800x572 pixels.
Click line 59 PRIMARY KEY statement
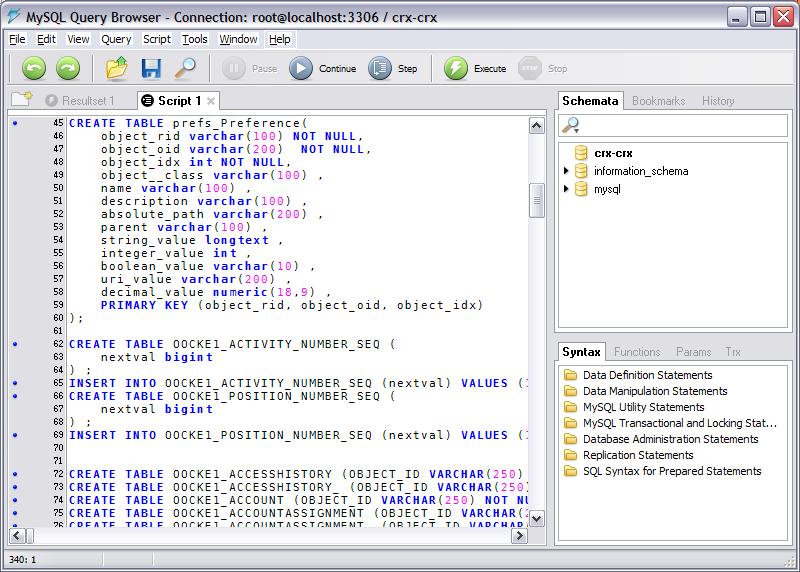291,305
